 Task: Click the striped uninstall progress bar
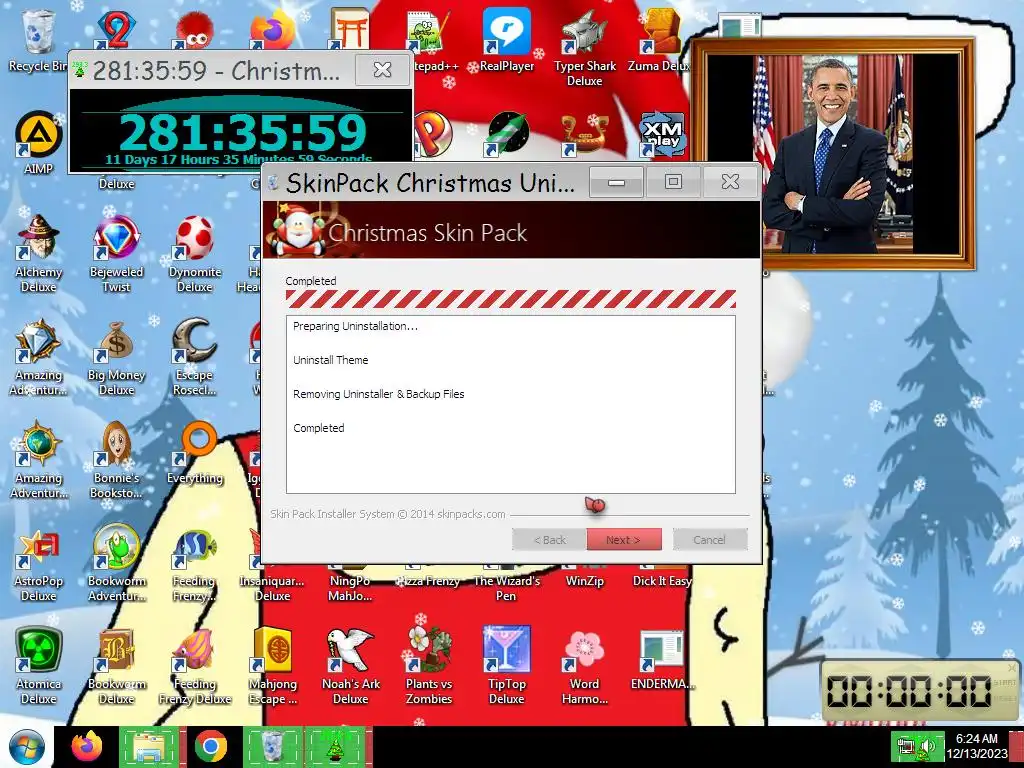(x=511, y=299)
